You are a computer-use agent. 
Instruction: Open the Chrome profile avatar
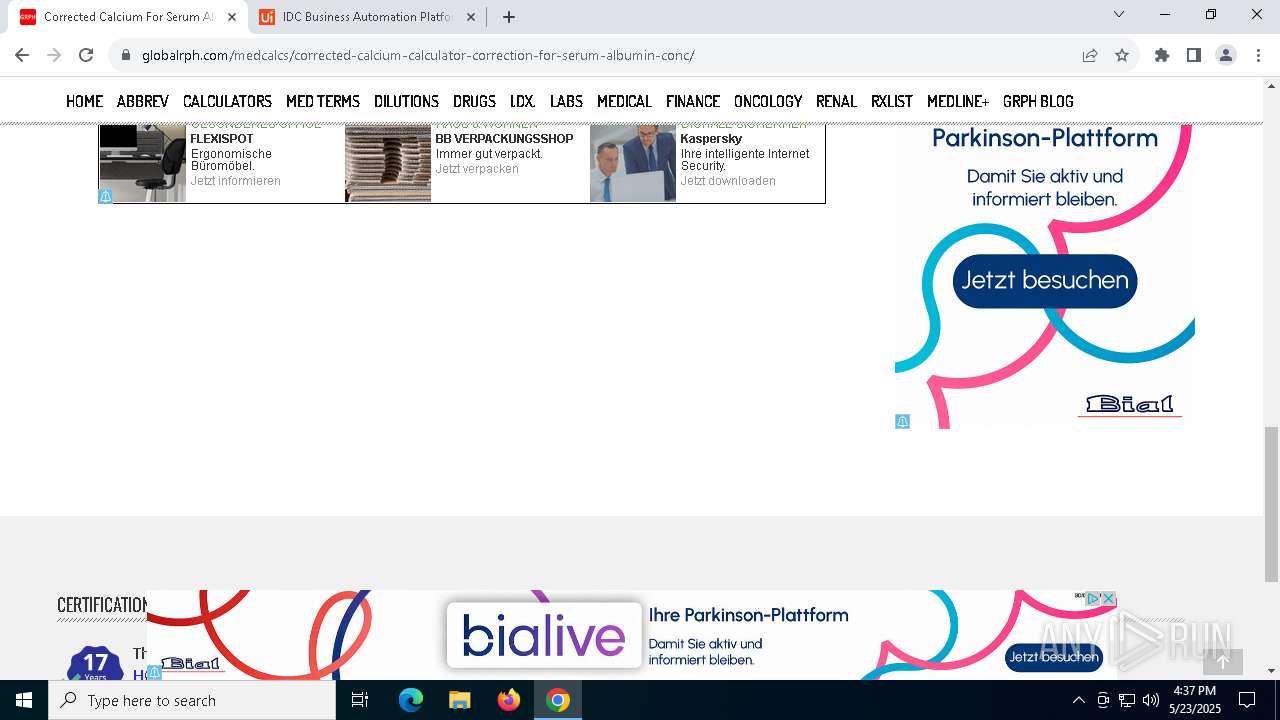tap(1226, 55)
